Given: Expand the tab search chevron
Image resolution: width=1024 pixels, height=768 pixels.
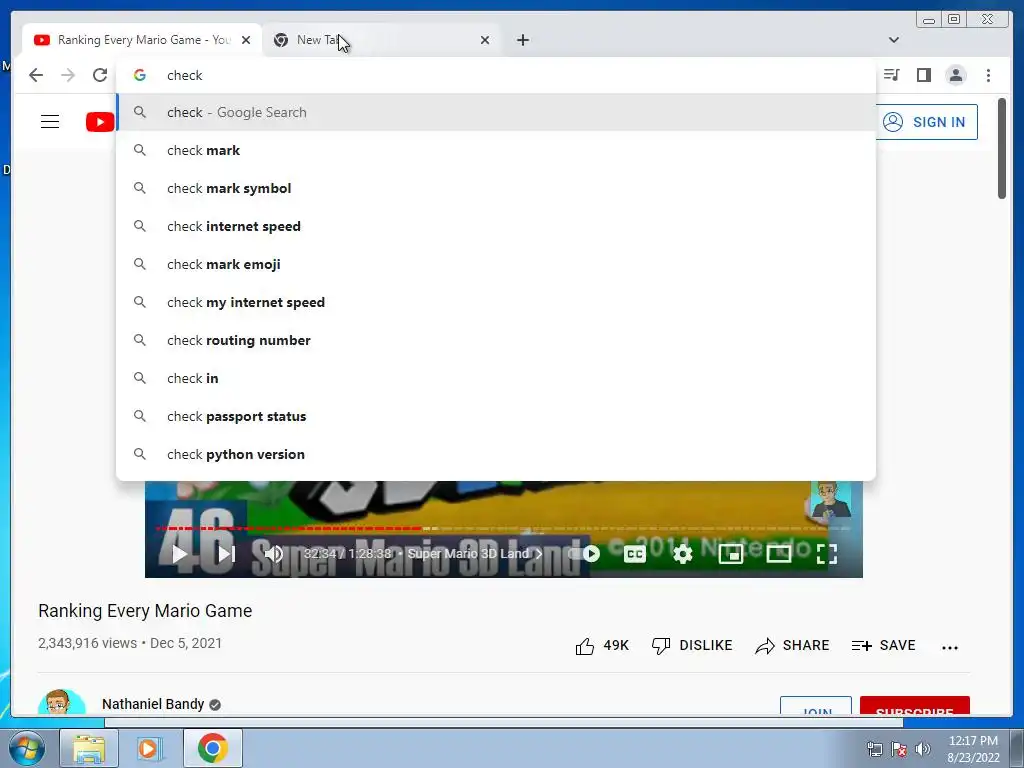Looking at the screenshot, I should tap(893, 40).
